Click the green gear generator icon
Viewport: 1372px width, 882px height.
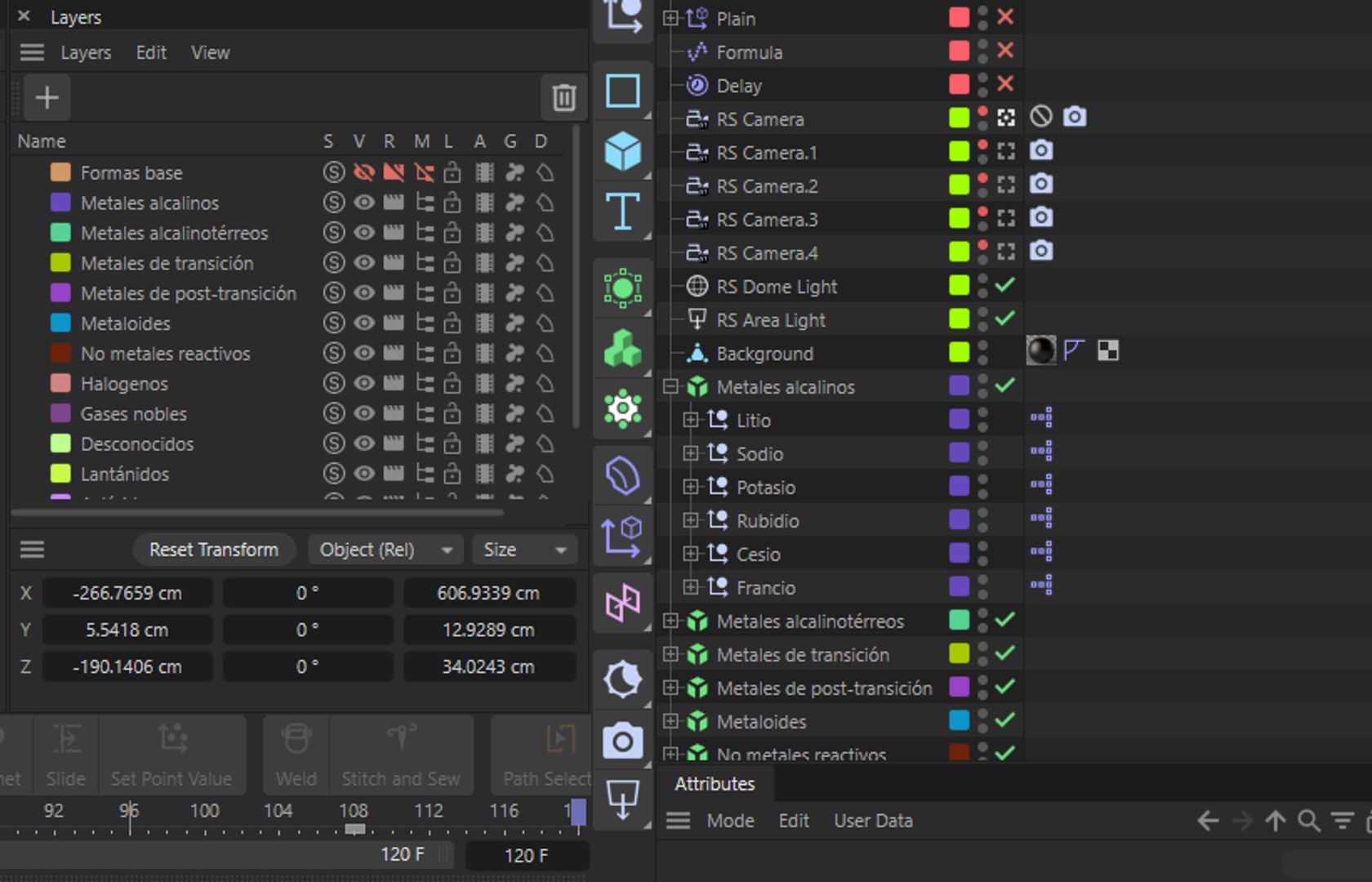pyautogui.click(x=622, y=409)
